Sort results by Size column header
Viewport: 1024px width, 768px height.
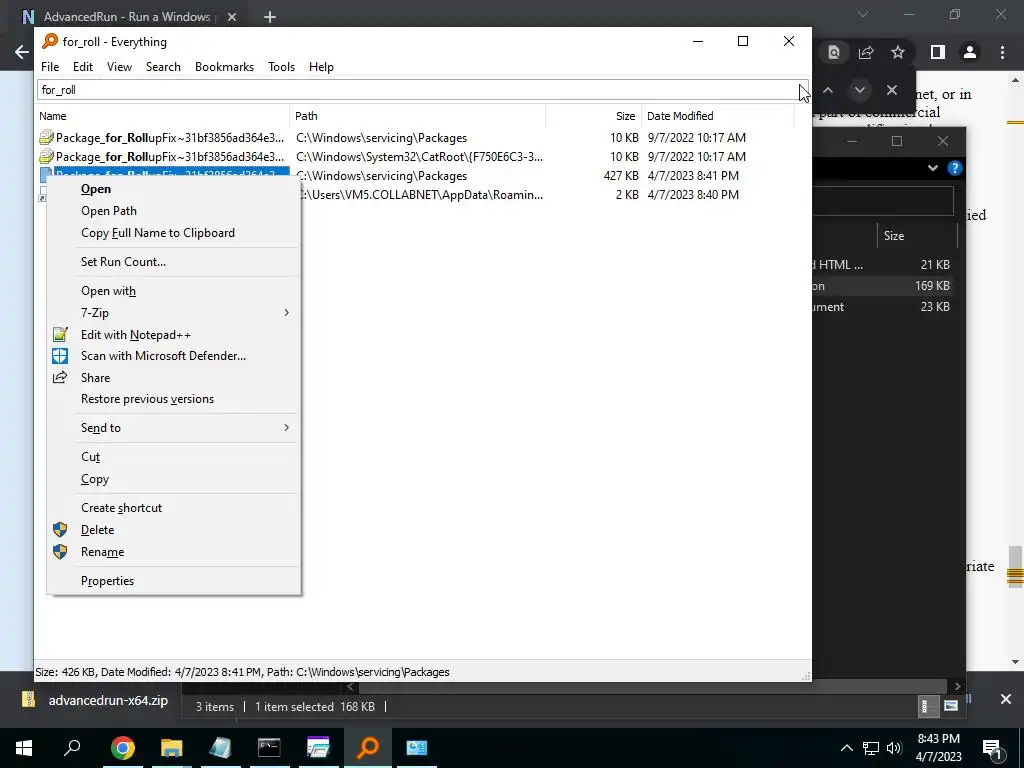click(x=594, y=116)
